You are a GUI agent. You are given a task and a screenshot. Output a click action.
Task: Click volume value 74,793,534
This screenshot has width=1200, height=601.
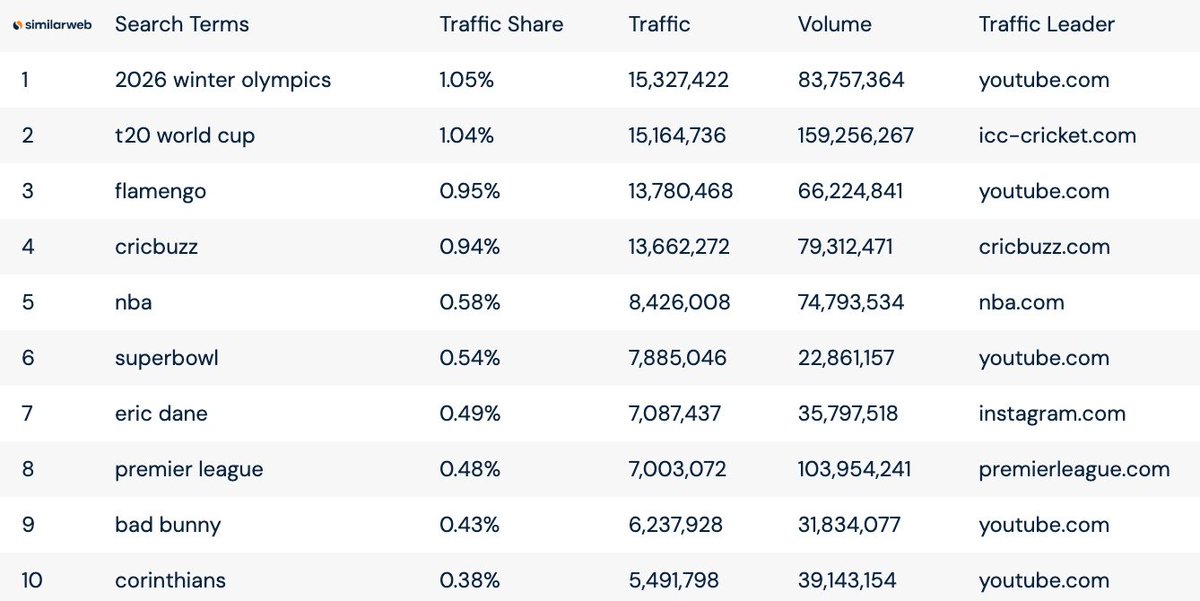851,302
